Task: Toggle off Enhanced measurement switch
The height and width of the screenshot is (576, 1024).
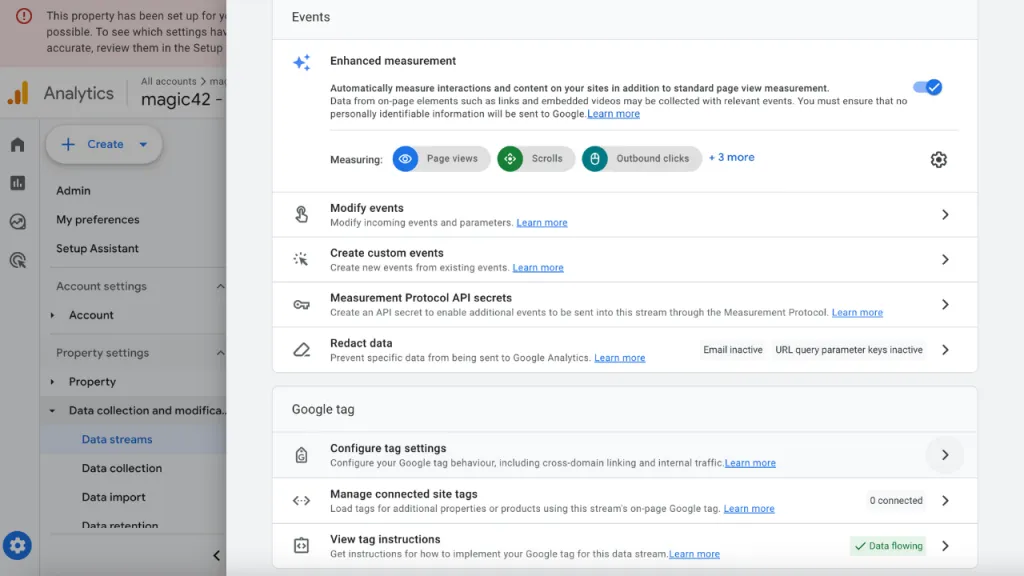Action: click(927, 87)
